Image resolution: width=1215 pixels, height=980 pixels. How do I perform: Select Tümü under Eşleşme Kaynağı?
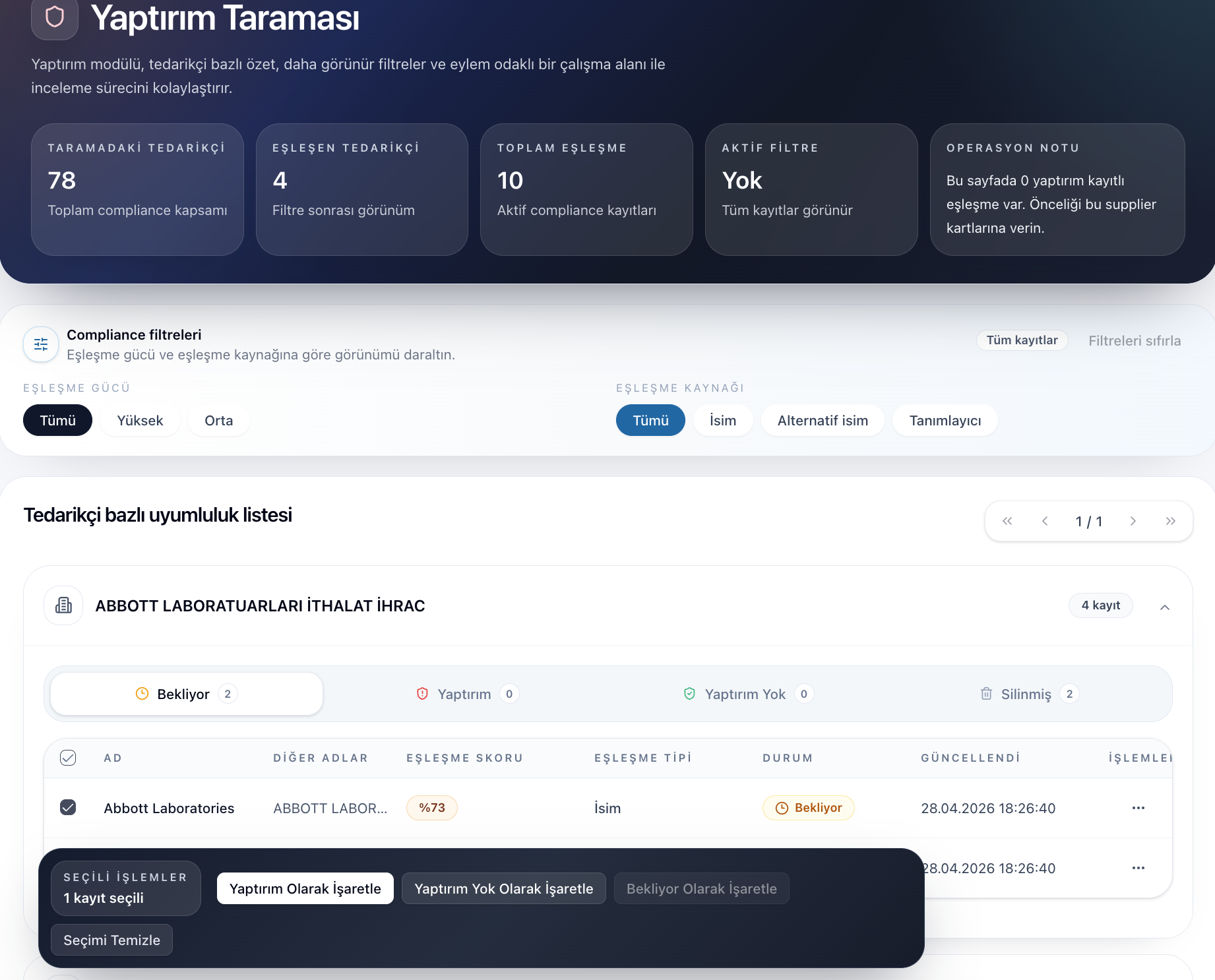pos(650,420)
